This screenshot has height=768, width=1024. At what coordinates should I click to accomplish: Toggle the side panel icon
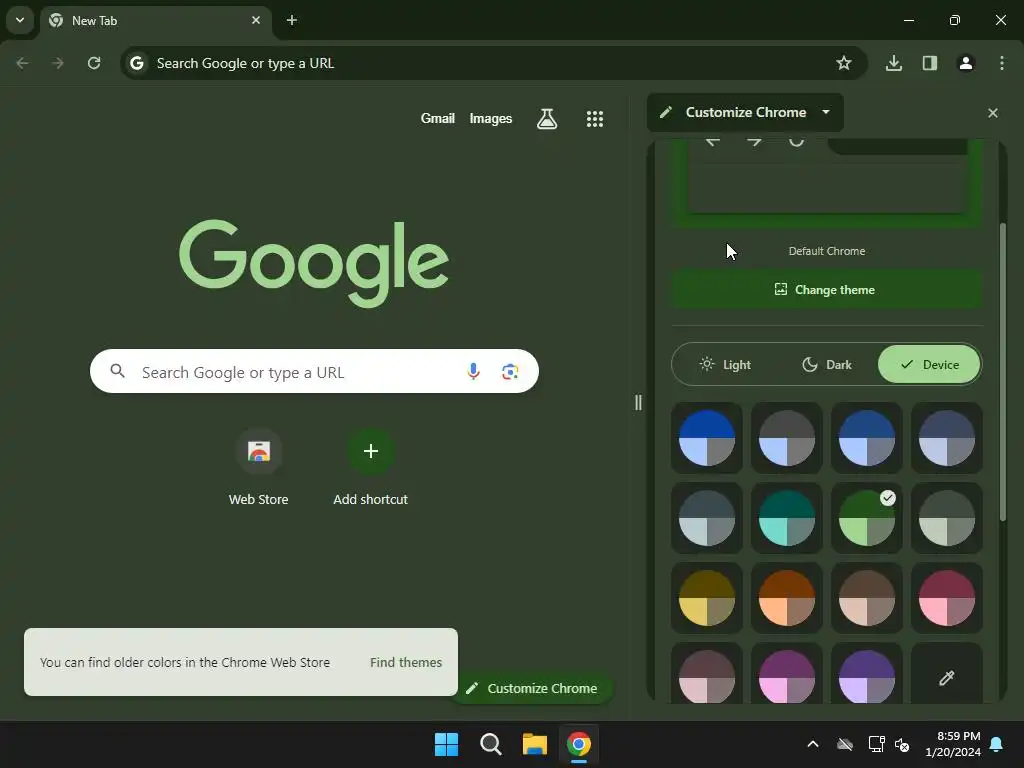point(930,63)
